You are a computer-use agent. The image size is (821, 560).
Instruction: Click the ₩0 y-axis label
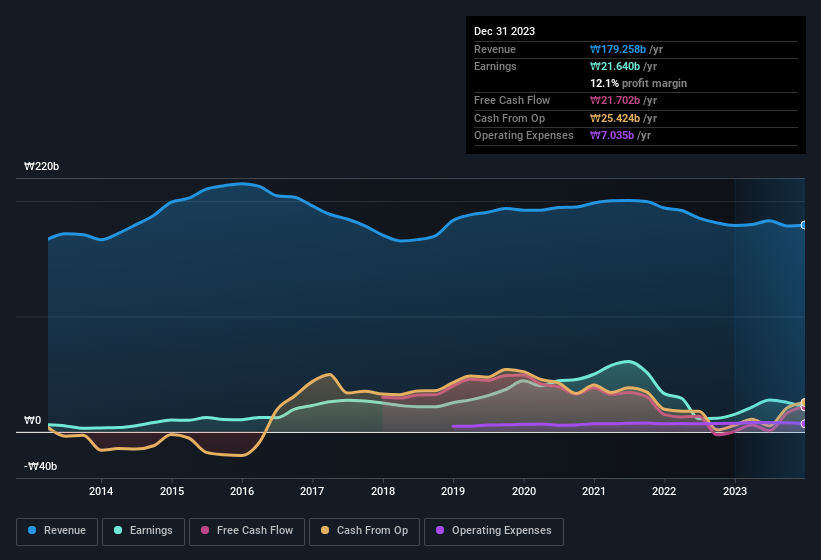[32, 420]
